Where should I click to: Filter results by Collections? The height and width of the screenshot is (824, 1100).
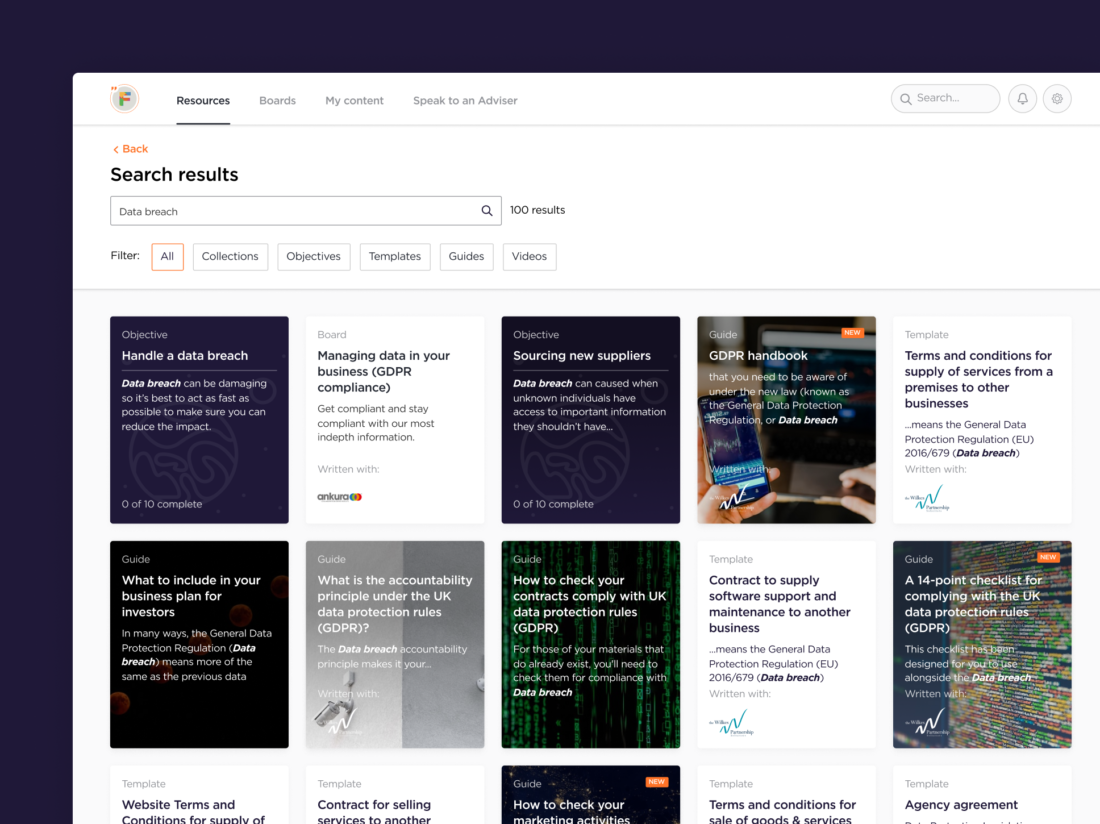pyautogui.click(x=230, y=257)
